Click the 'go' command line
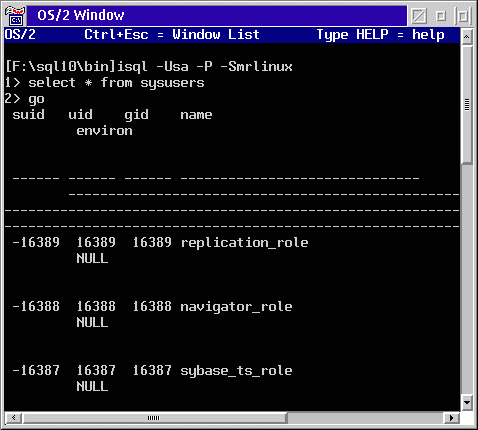Screen dimensions: 478x430 click(x=25, y=99)
